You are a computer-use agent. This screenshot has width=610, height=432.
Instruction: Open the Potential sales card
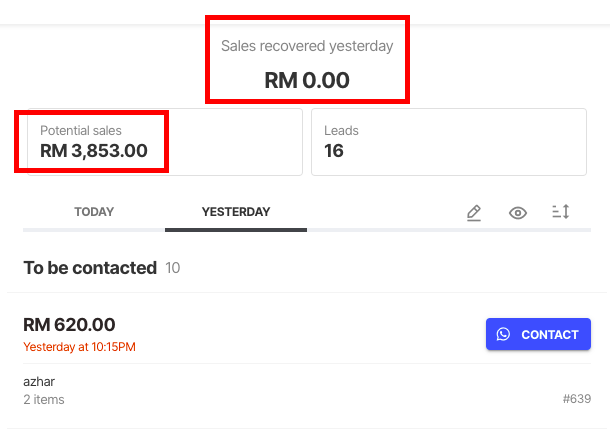tap(165, 142)
